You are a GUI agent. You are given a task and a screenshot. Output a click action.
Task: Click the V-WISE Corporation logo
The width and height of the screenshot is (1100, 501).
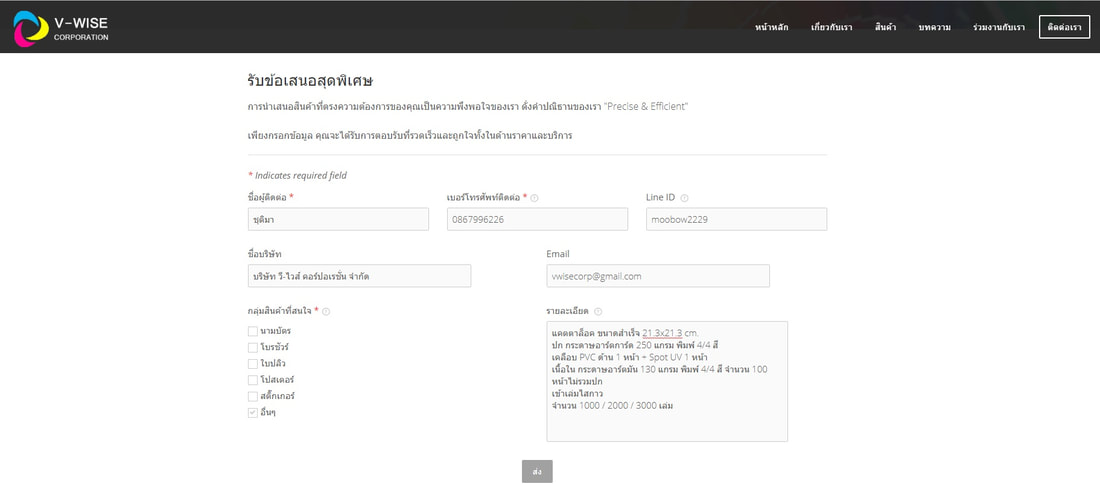61,28
